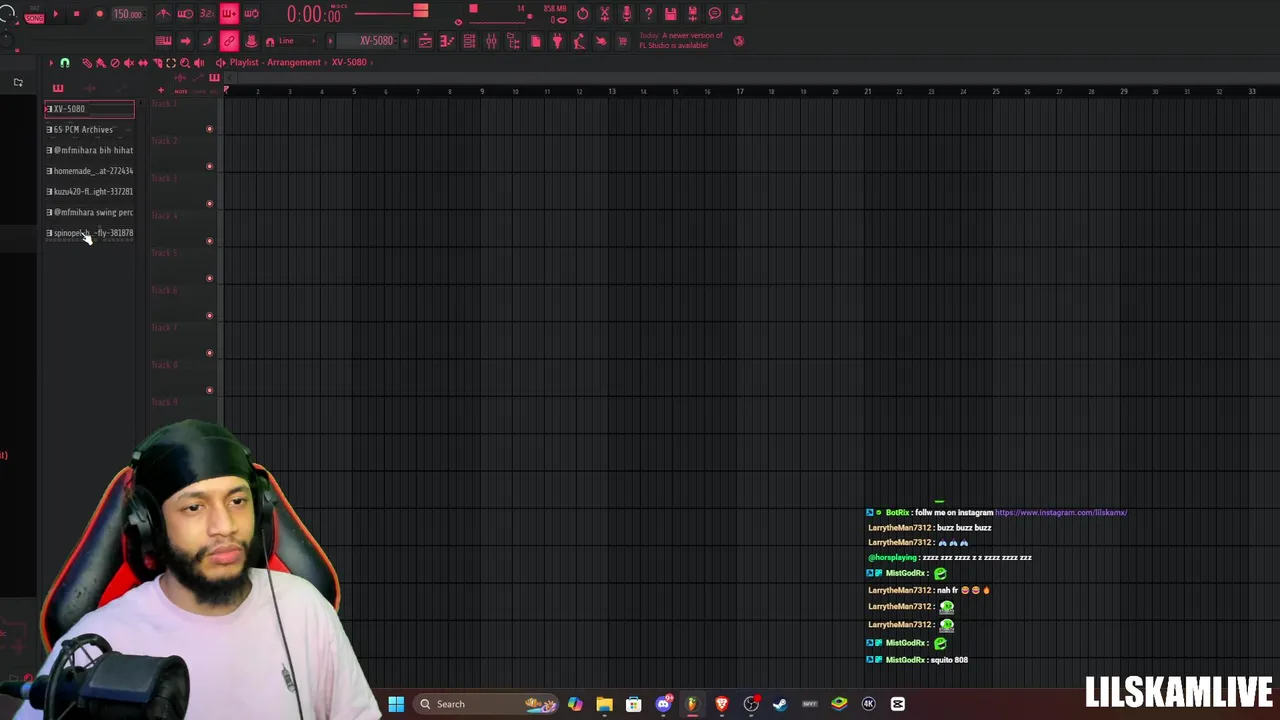
Task: Open Playlist - Arrangement breadcrumb menu
Action: (275, 62)
